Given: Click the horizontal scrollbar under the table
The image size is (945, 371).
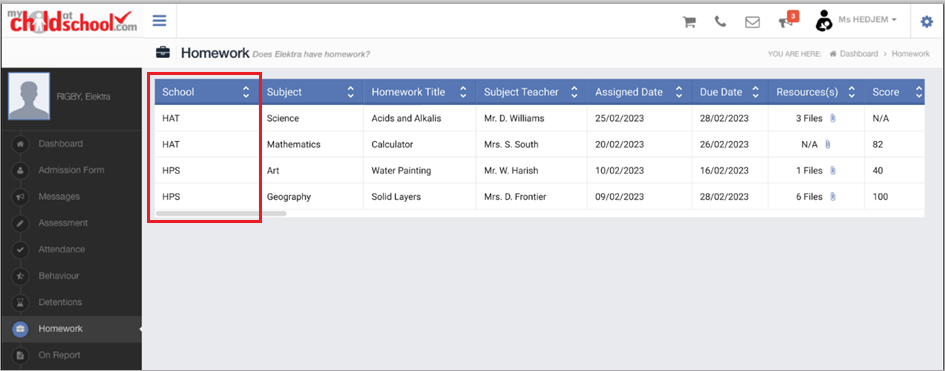Looking at the screenshot, I should tap(221, 213).
